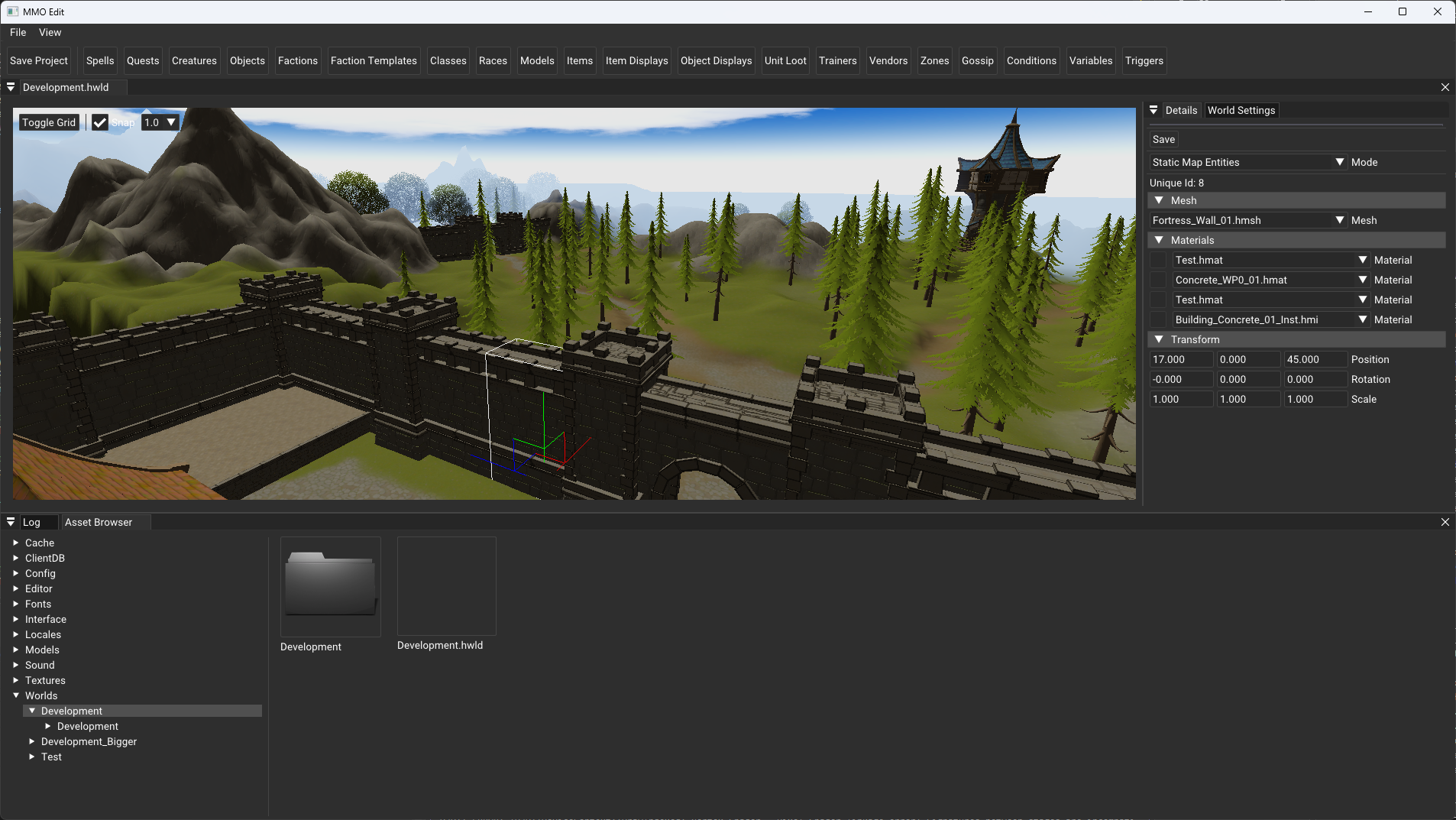1456x820 pixels.
Task: Open the Concrete_WP0_01.hmat material dropdown
Action: coord(1271,280)
